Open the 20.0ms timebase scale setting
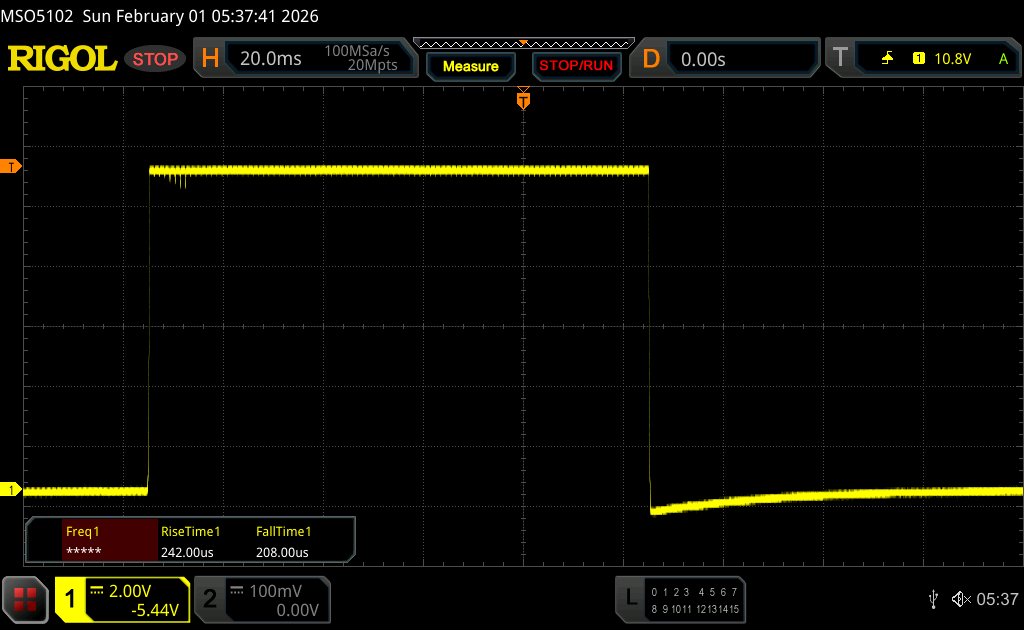Screen dimensions: 1024x630 pyautogui.click(x=271, y=59)
